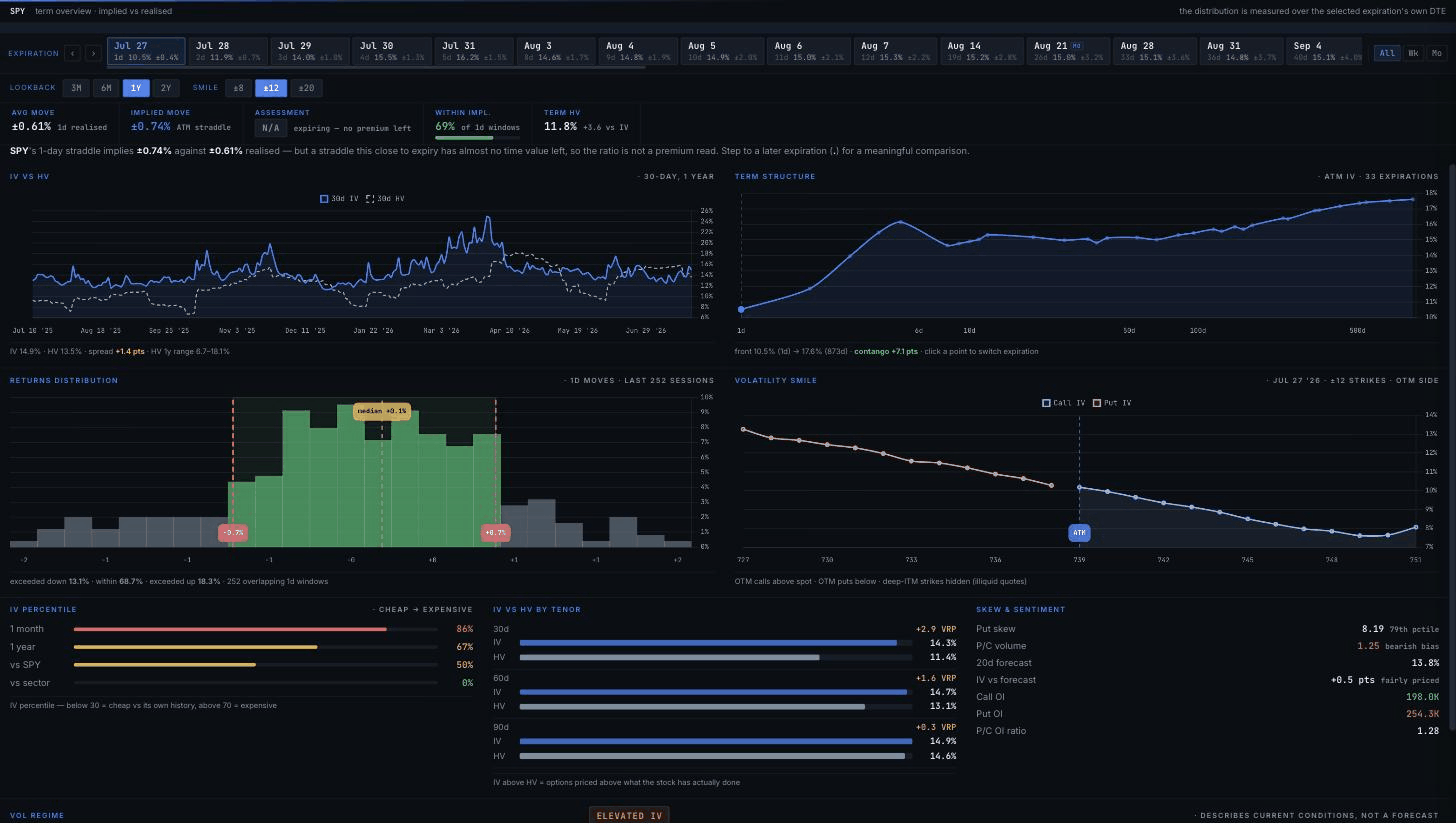Select the Aug 6 expiration tab
Image resolution: width=1456 pixels, height=824 pixels.
pos(808,52)
